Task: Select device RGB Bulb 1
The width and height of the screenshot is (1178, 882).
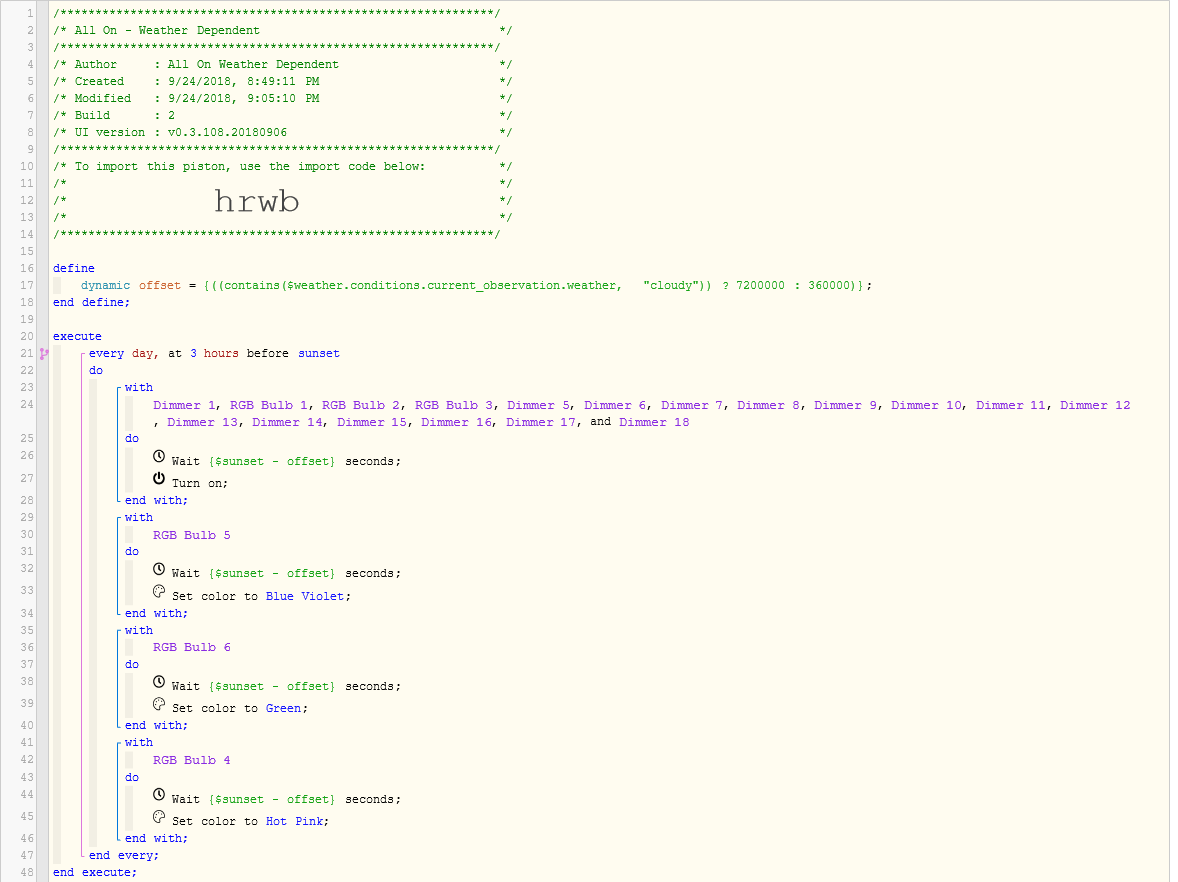Action: coord(269,405)
